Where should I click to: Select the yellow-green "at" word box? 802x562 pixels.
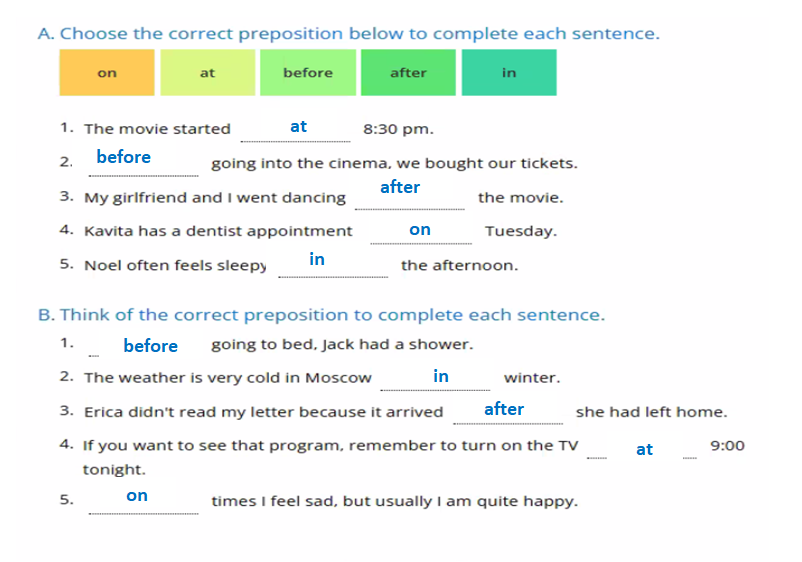coord(207,73)
